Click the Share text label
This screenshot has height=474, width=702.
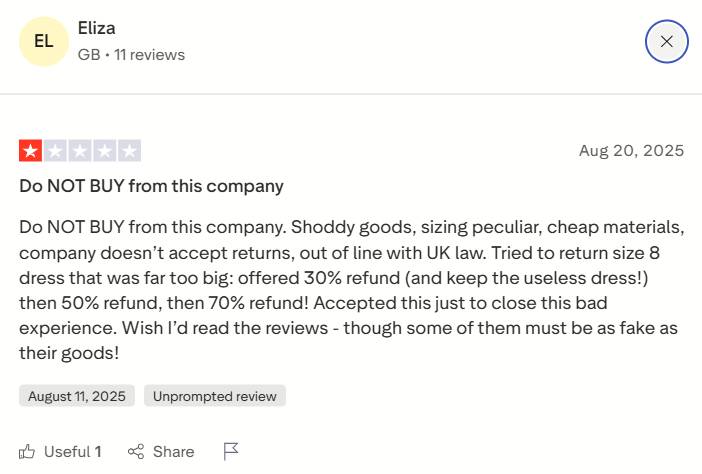pos(174,452)
